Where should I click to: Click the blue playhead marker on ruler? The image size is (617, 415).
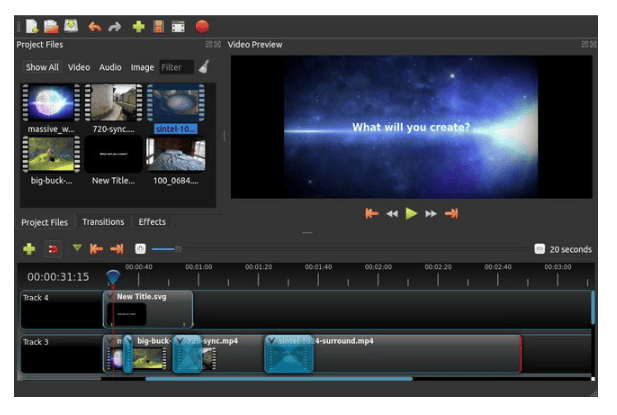point(113,277)
